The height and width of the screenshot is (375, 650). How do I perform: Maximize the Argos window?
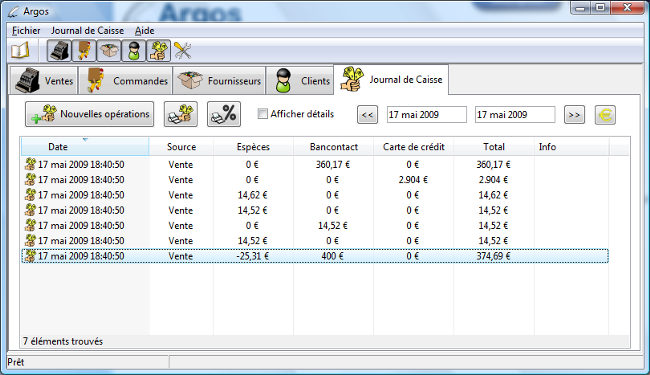(x=600, y=8)
